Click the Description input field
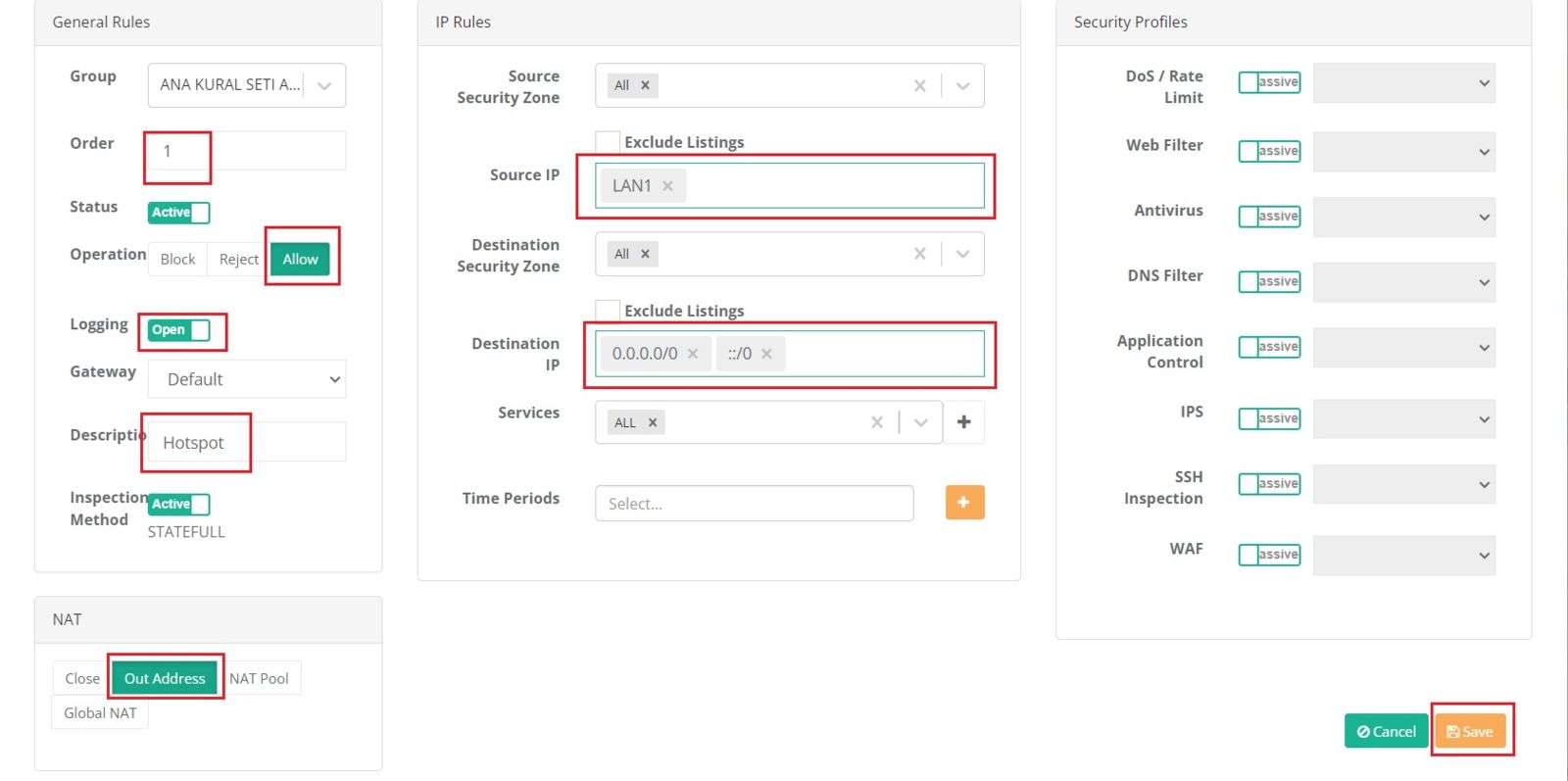Screen dimensions: 1568x781 tap(247, 443)
